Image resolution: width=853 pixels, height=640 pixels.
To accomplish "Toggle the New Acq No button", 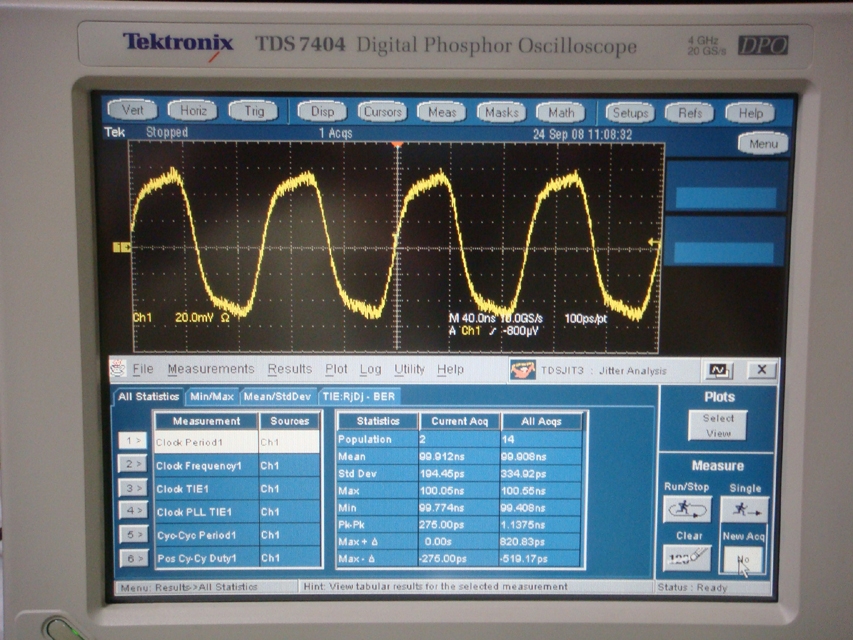I will (744, 559).
